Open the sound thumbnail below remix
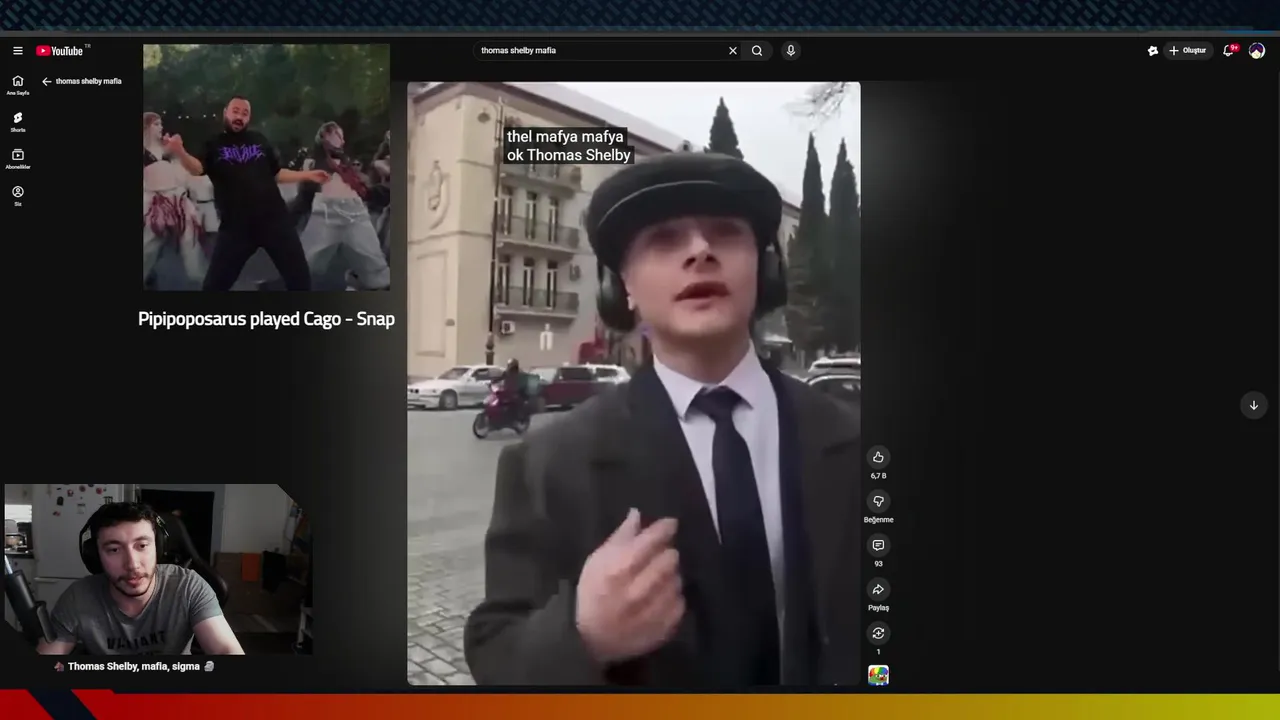Screen dimensions: 1280x720 (878, 676)
